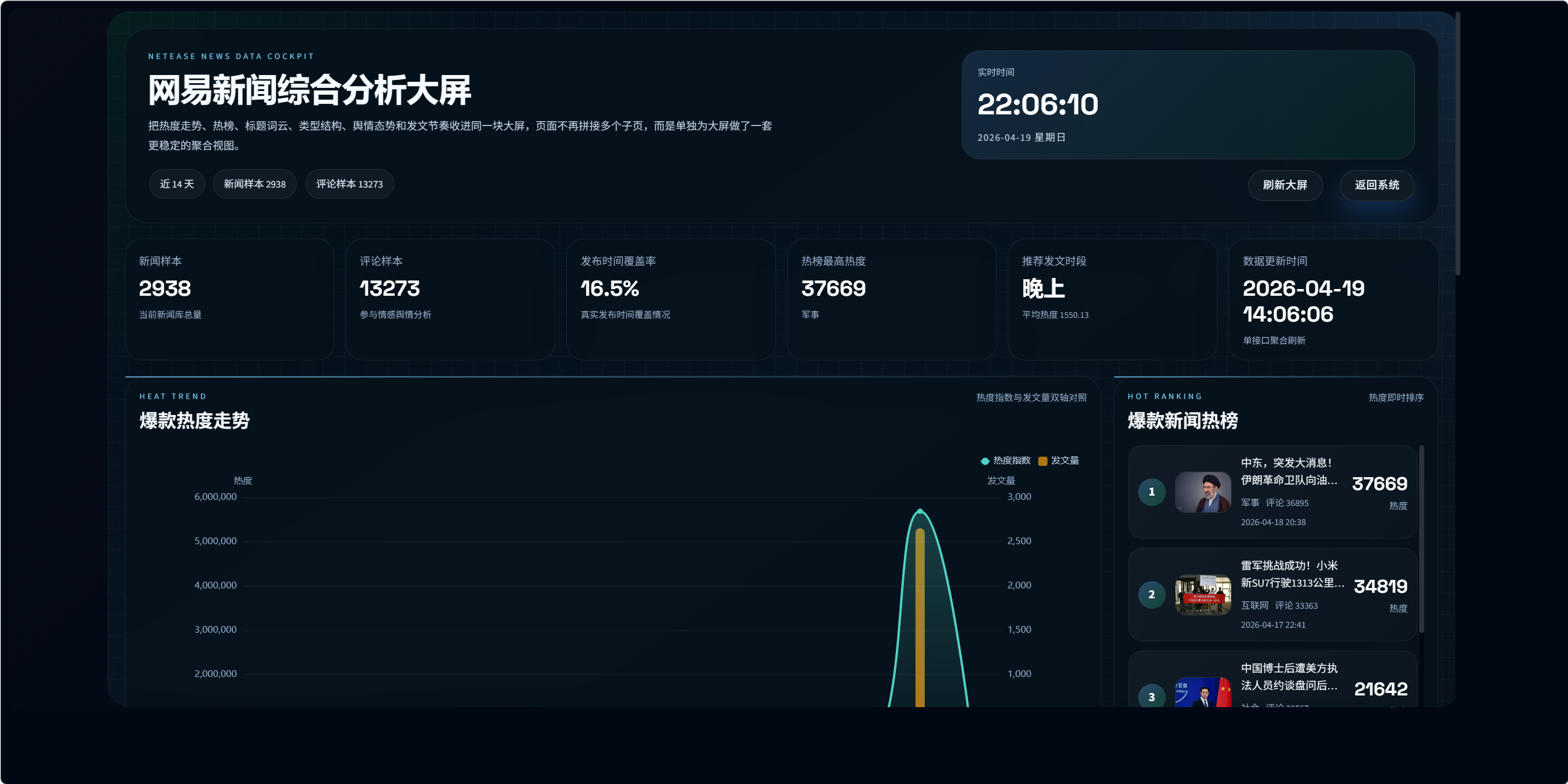Screen dimensions: 1568x784
Task: Click the main page vertical scrollbar
Action: click(x=1457, y=145)
